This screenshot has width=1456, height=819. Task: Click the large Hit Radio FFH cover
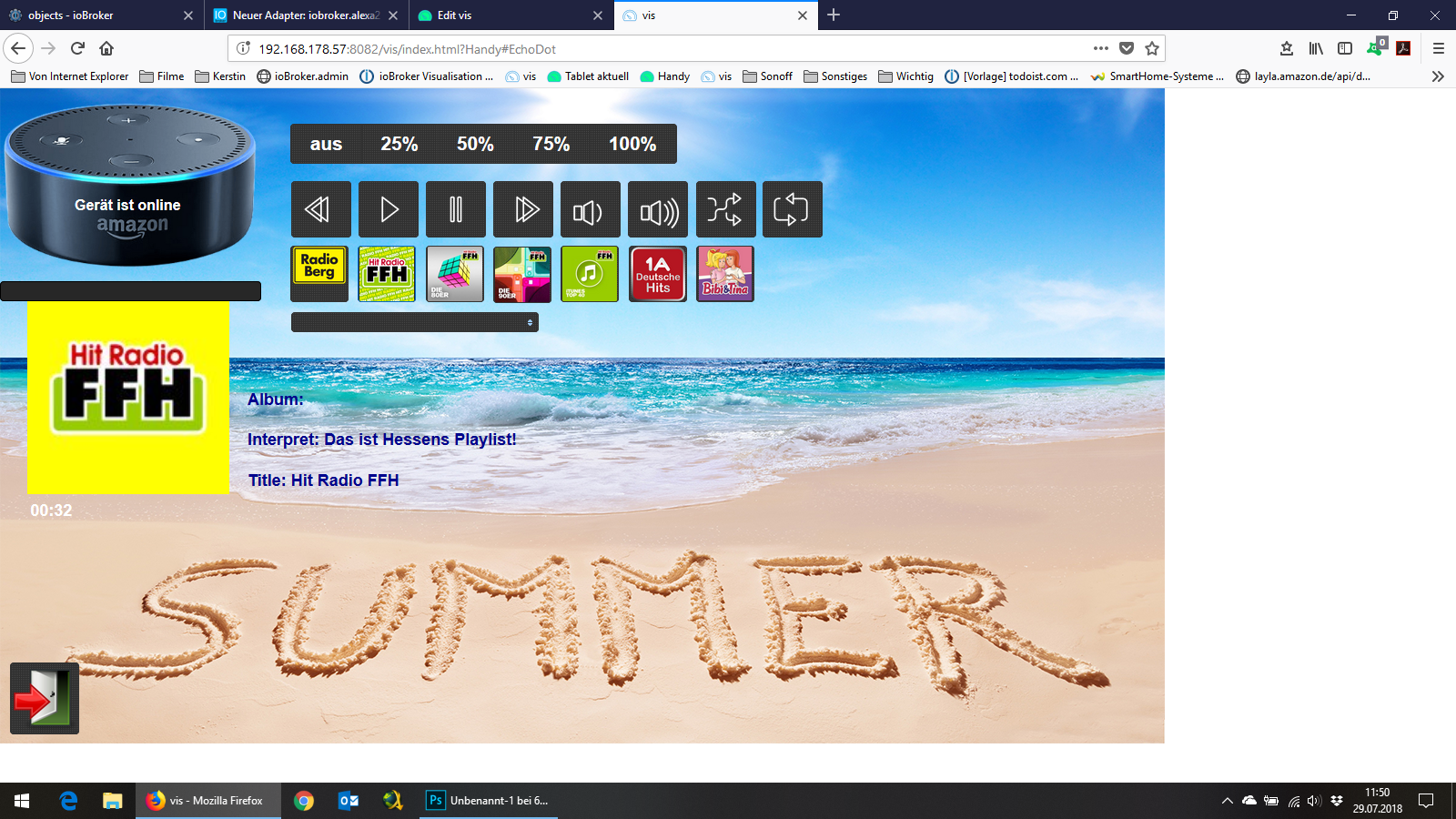point(128,398)
